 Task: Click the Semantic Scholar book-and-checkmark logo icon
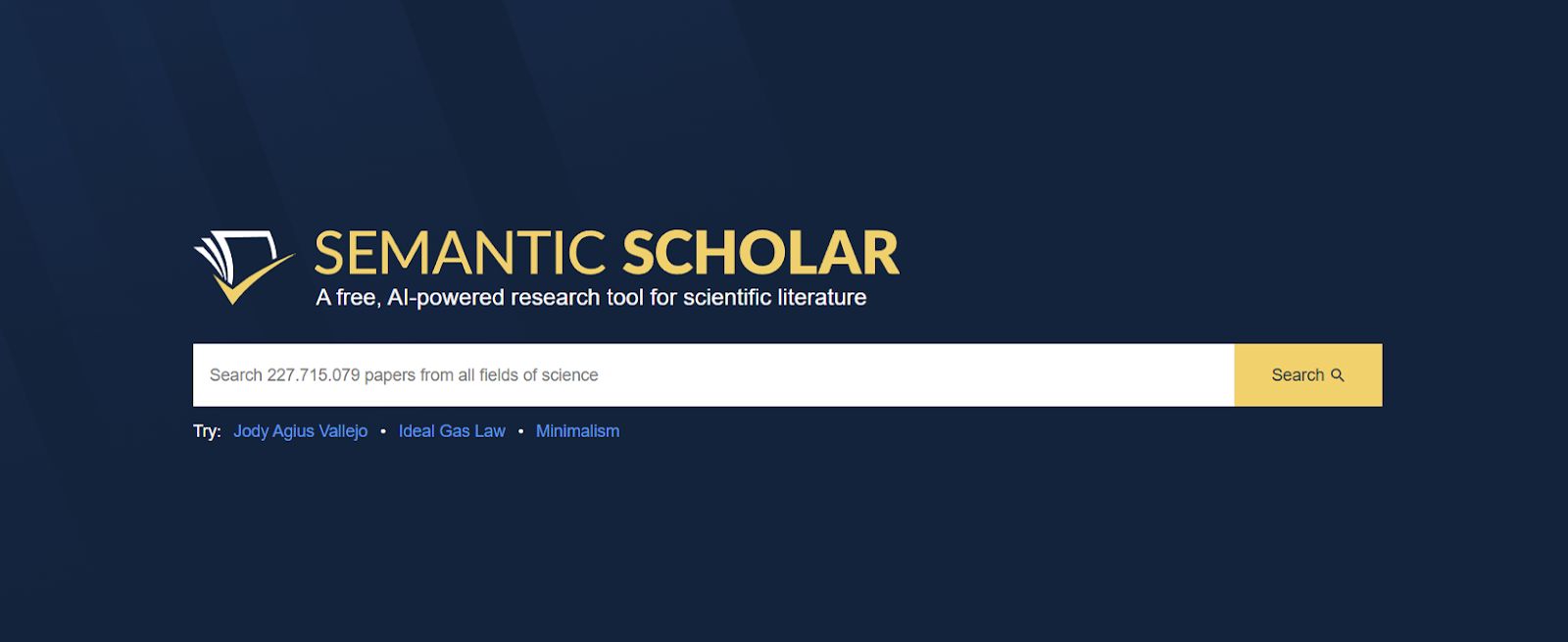[243, 266]
